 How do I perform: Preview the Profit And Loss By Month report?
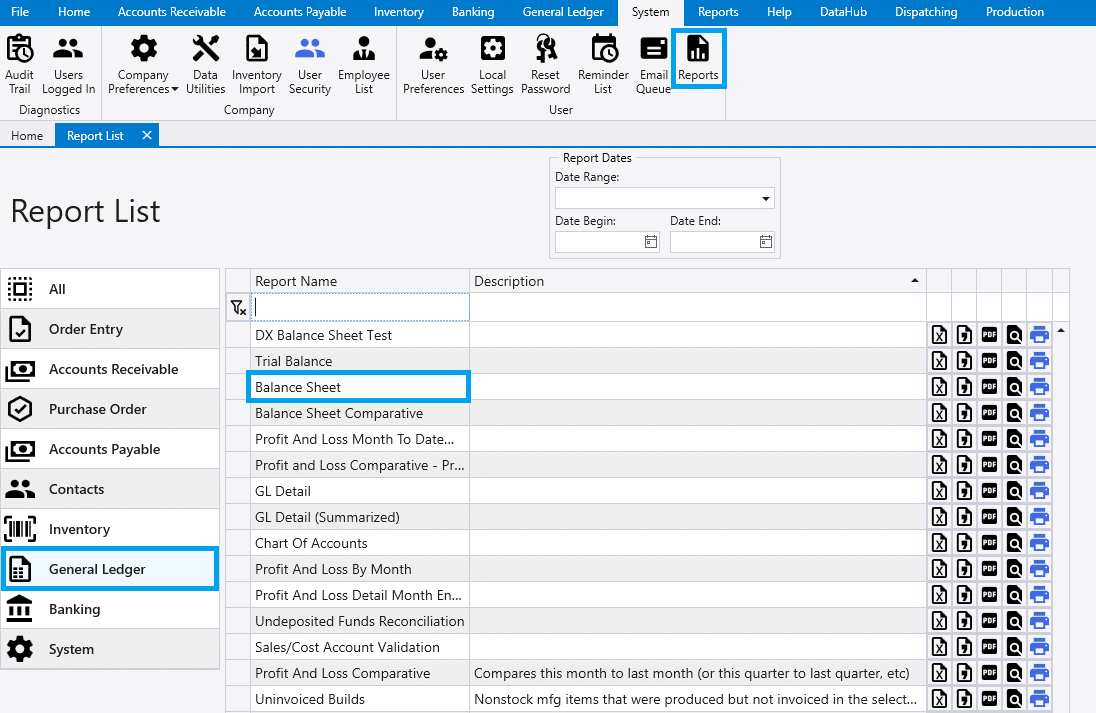(x=1014, y=569)
